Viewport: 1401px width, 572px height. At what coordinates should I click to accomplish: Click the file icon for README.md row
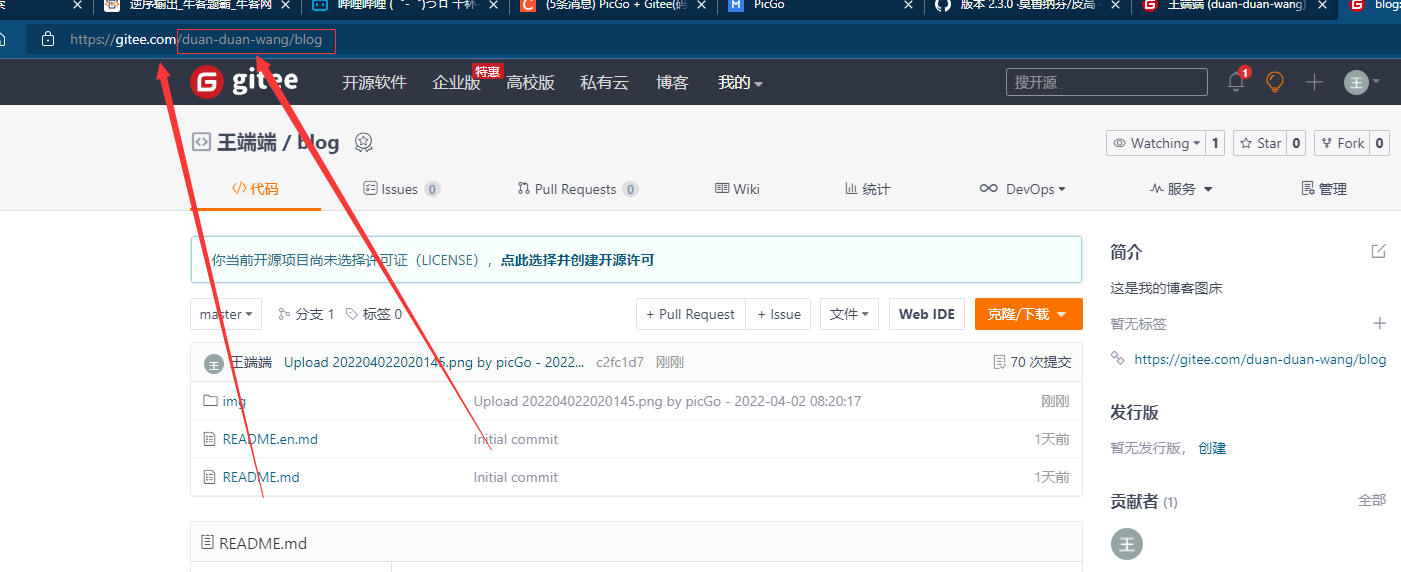click(210, 477)
